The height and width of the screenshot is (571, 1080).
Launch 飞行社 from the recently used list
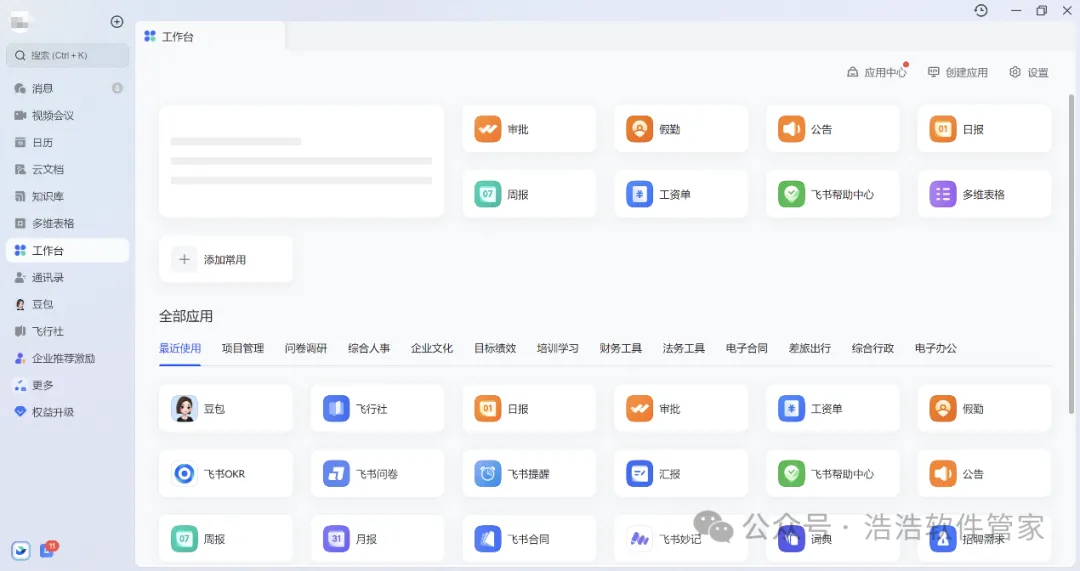click(x=377, y=408)
